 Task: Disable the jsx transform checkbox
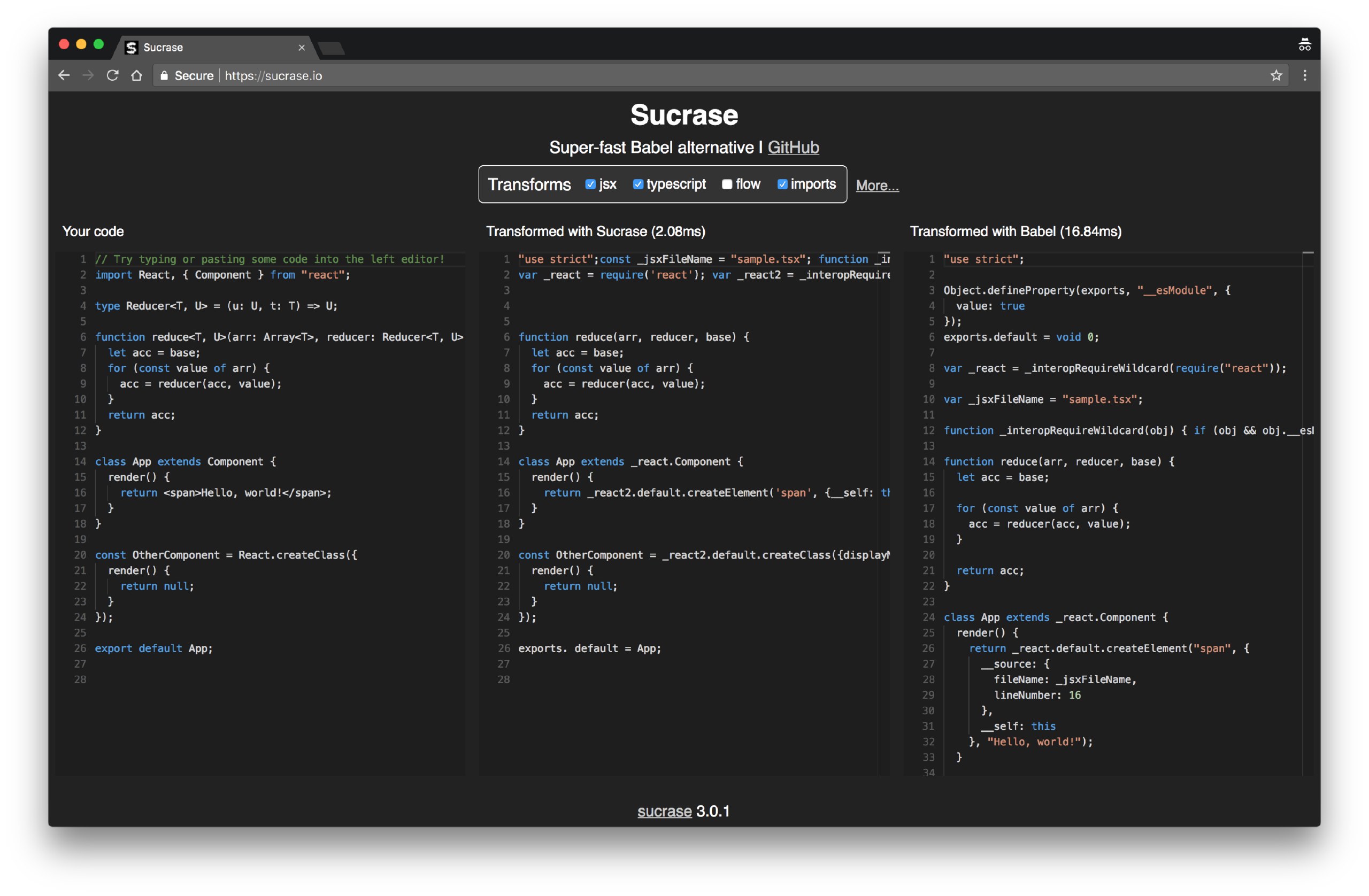click(590, 184)
